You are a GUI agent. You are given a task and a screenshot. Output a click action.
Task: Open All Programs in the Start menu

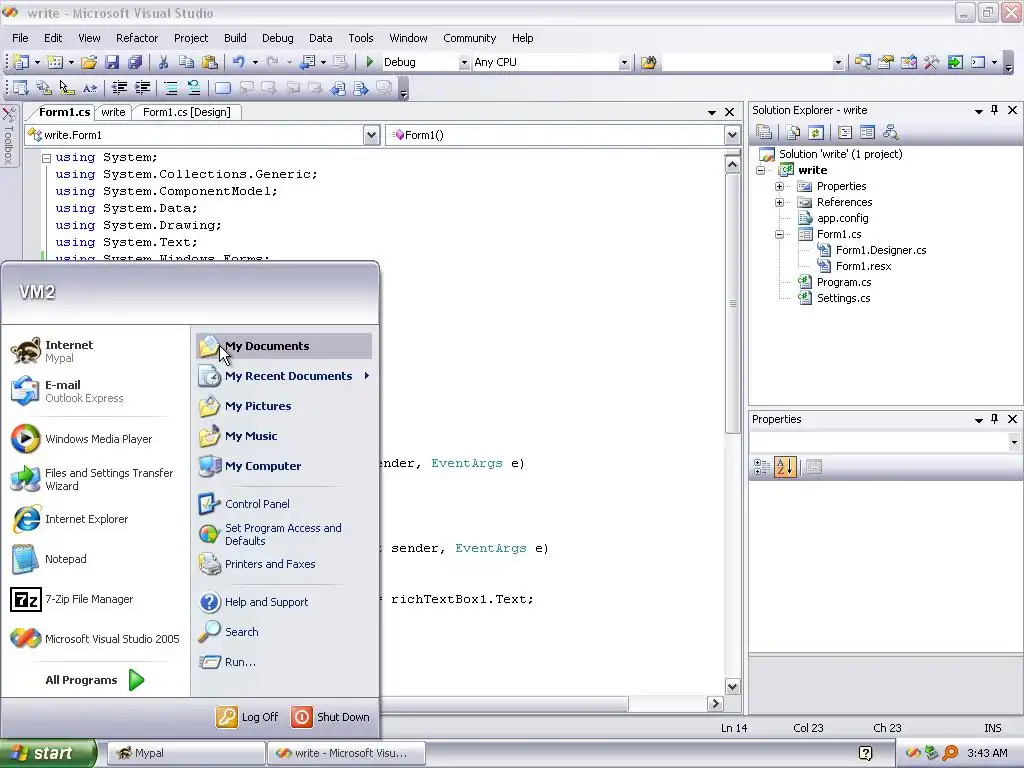95,680
